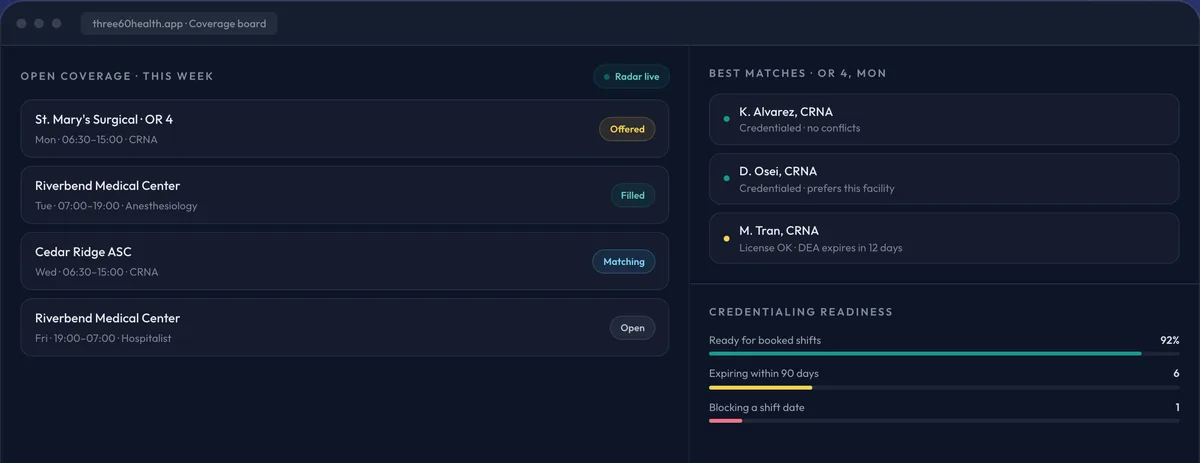Click the three60health.app Coverage board address bar
The width and height of the screenshot is (1200, 463).
point(179,23)
